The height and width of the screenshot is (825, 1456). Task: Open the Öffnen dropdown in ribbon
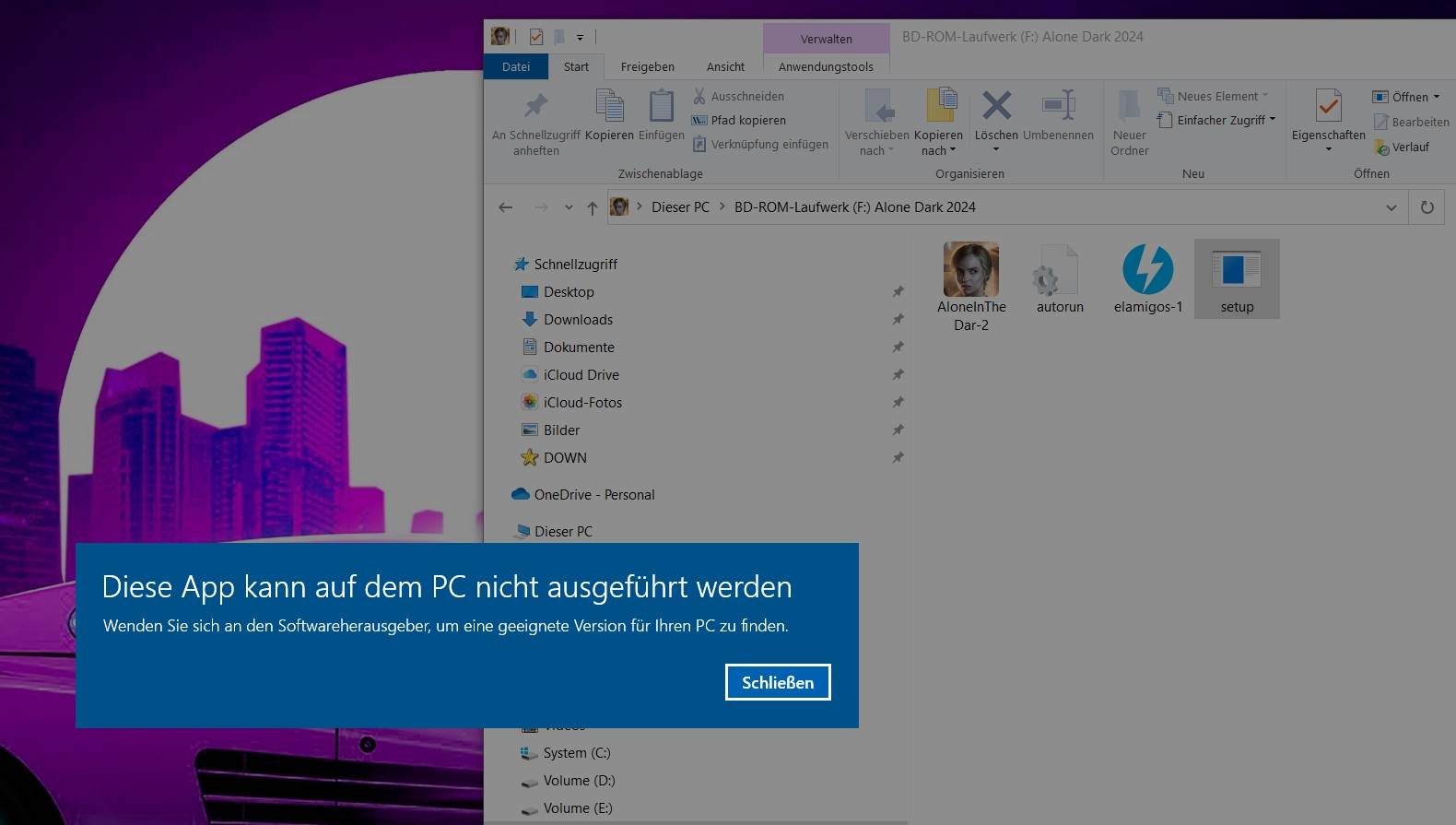[x=1406, y=97]
